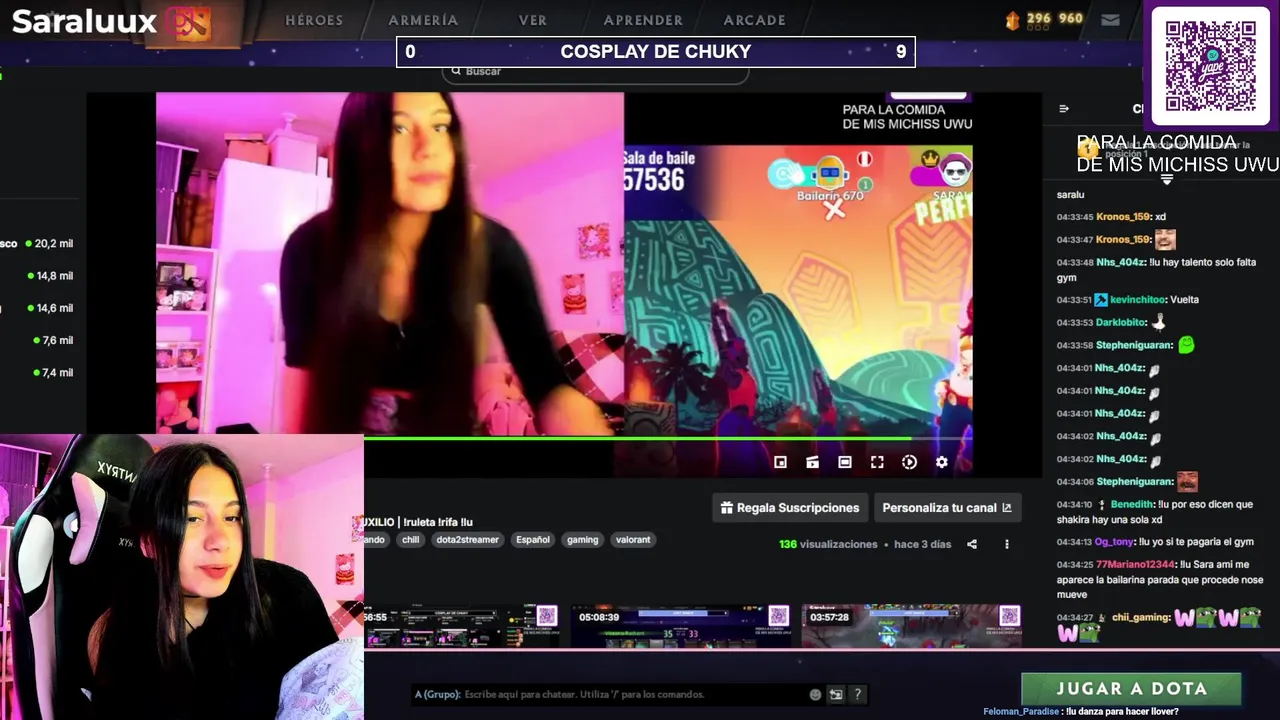Click Nhs_404z at 04:33:48 in chat
Viewport: 1280px width, 720px height.
(1121, 262)
